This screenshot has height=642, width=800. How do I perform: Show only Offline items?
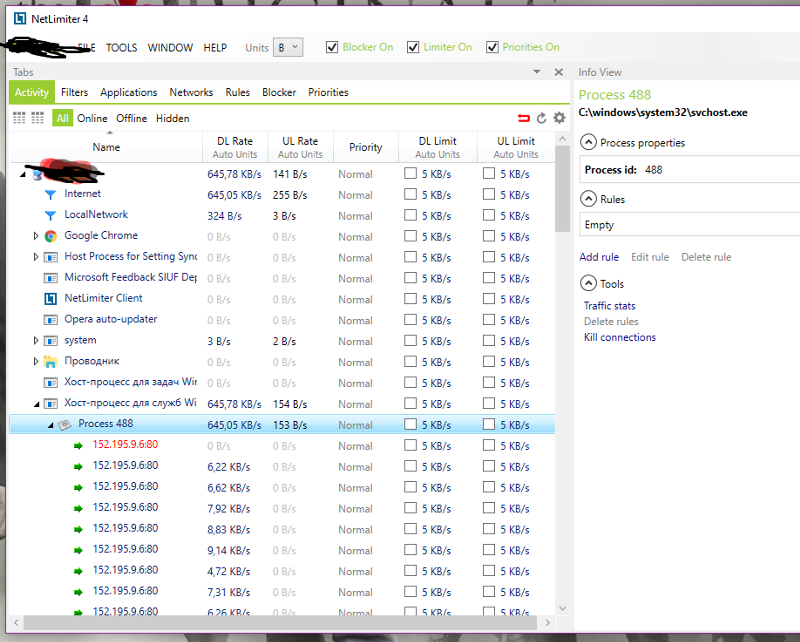point(132,118)
